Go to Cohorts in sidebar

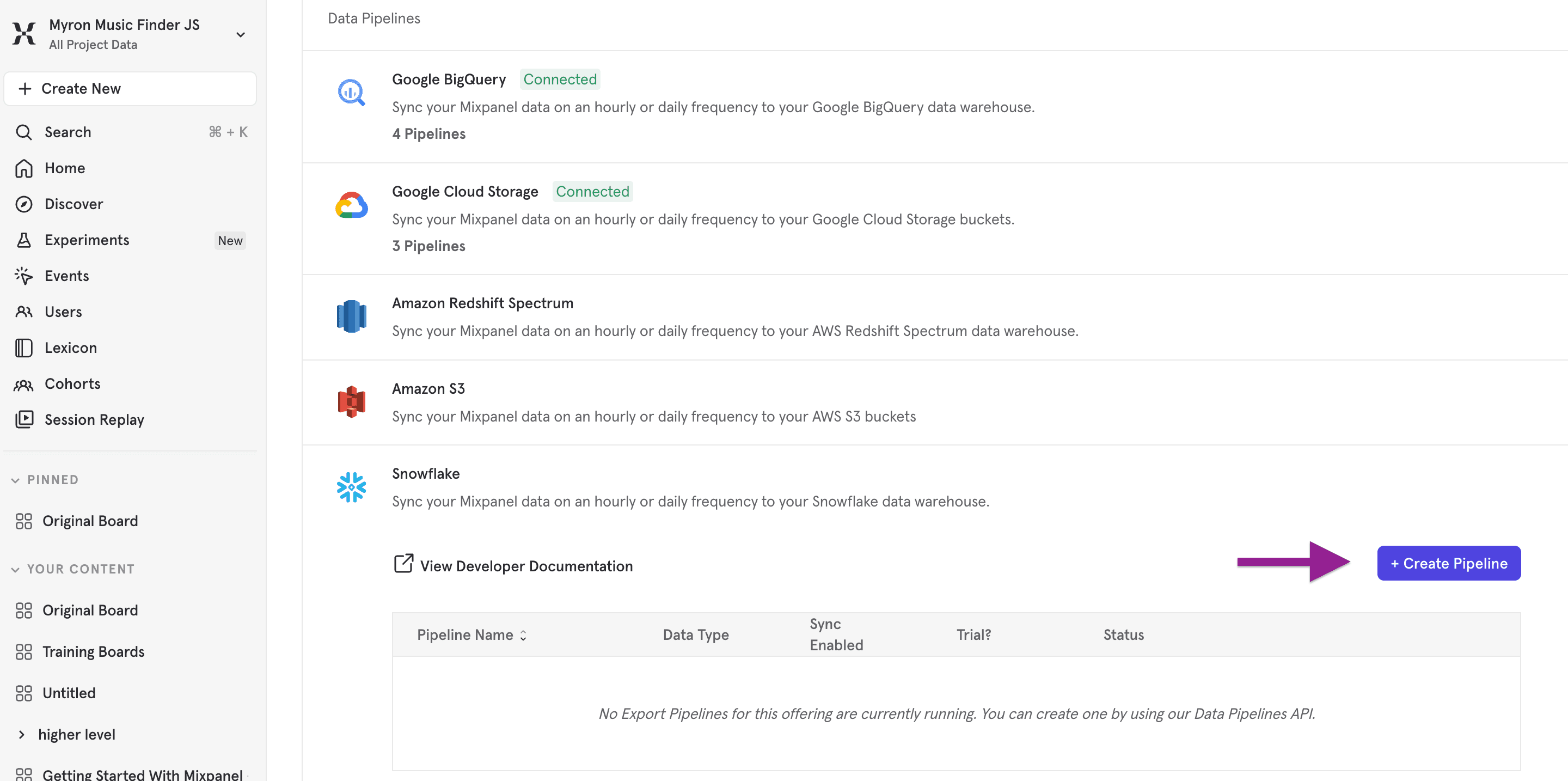point(72,383)
